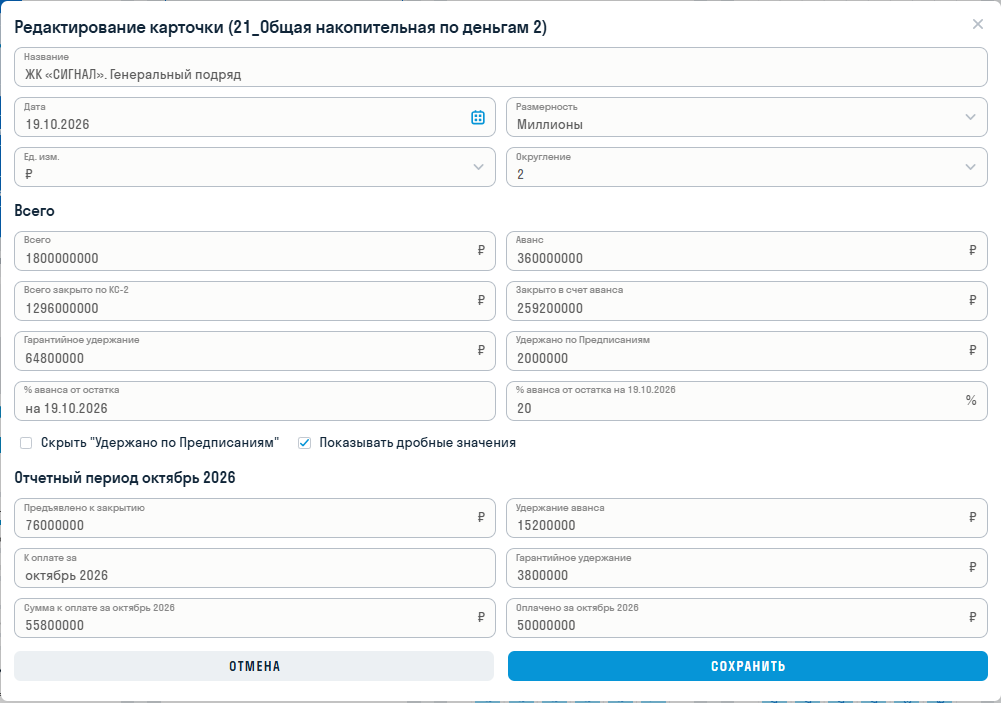Click into the Удержание аванса field
Image resolution: width=1001 pixels, height=703 pixels.
746,518
